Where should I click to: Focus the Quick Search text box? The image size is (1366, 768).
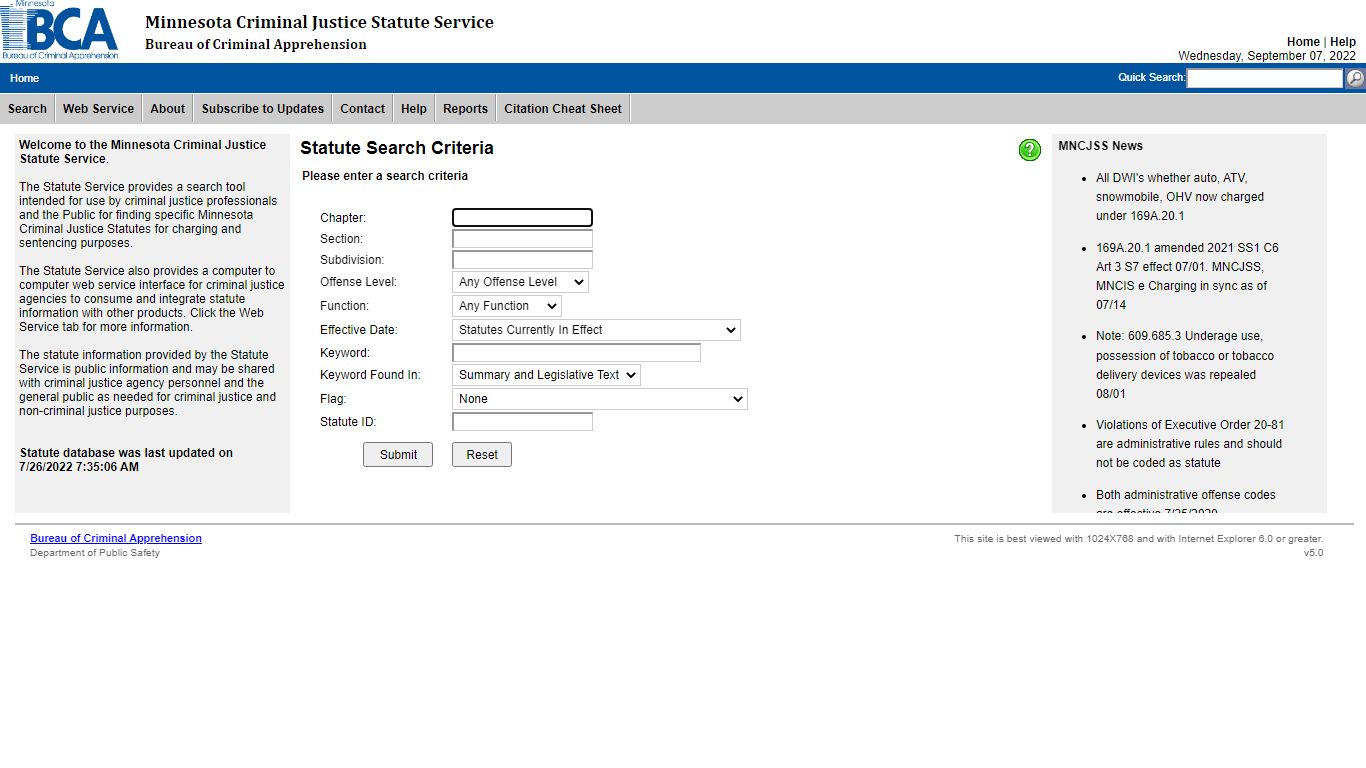[x=1265, y=78]
